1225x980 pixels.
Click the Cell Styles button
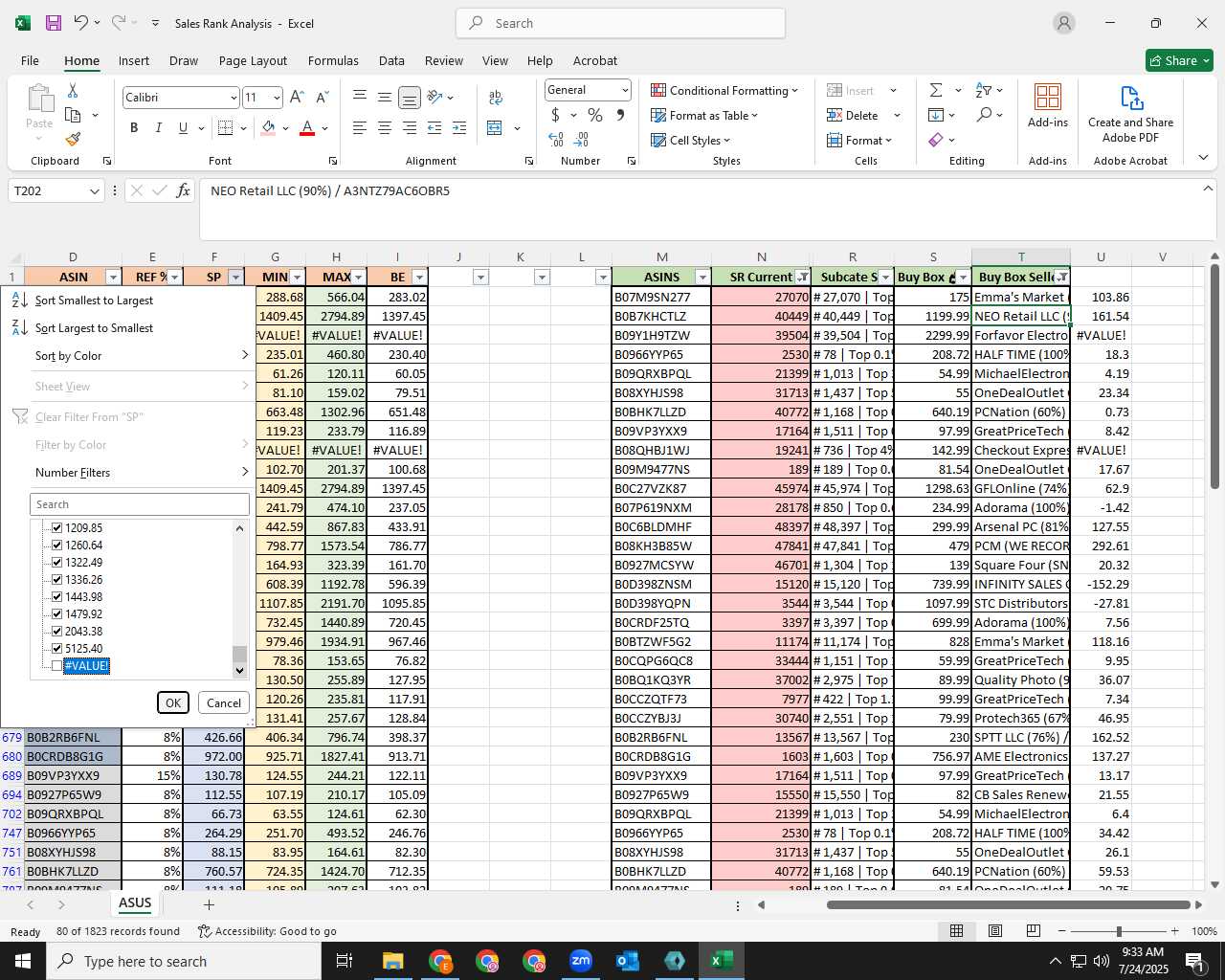(x=691, y=140)
